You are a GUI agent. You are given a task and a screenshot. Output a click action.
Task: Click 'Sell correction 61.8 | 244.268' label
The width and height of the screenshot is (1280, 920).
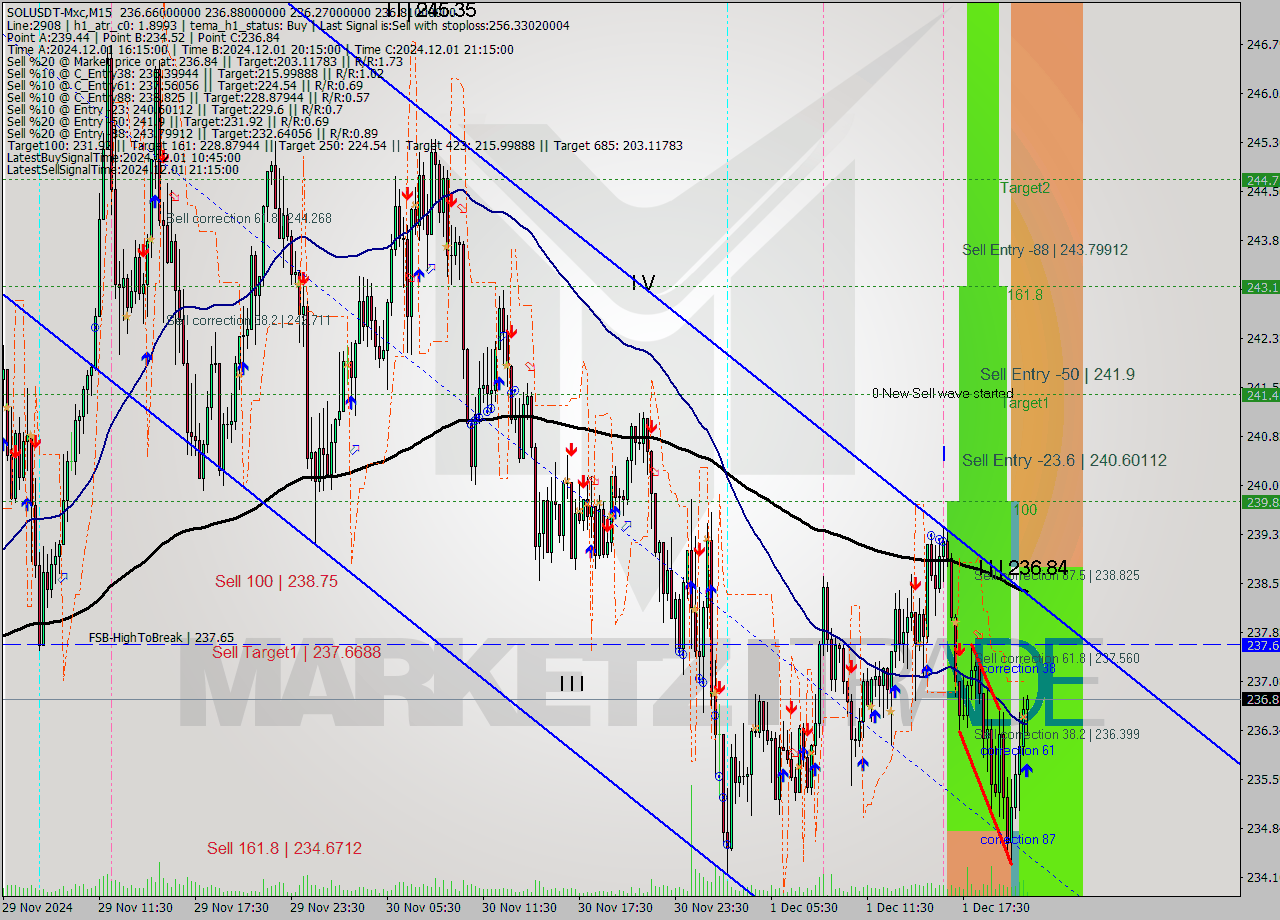[x=249, y=218]
